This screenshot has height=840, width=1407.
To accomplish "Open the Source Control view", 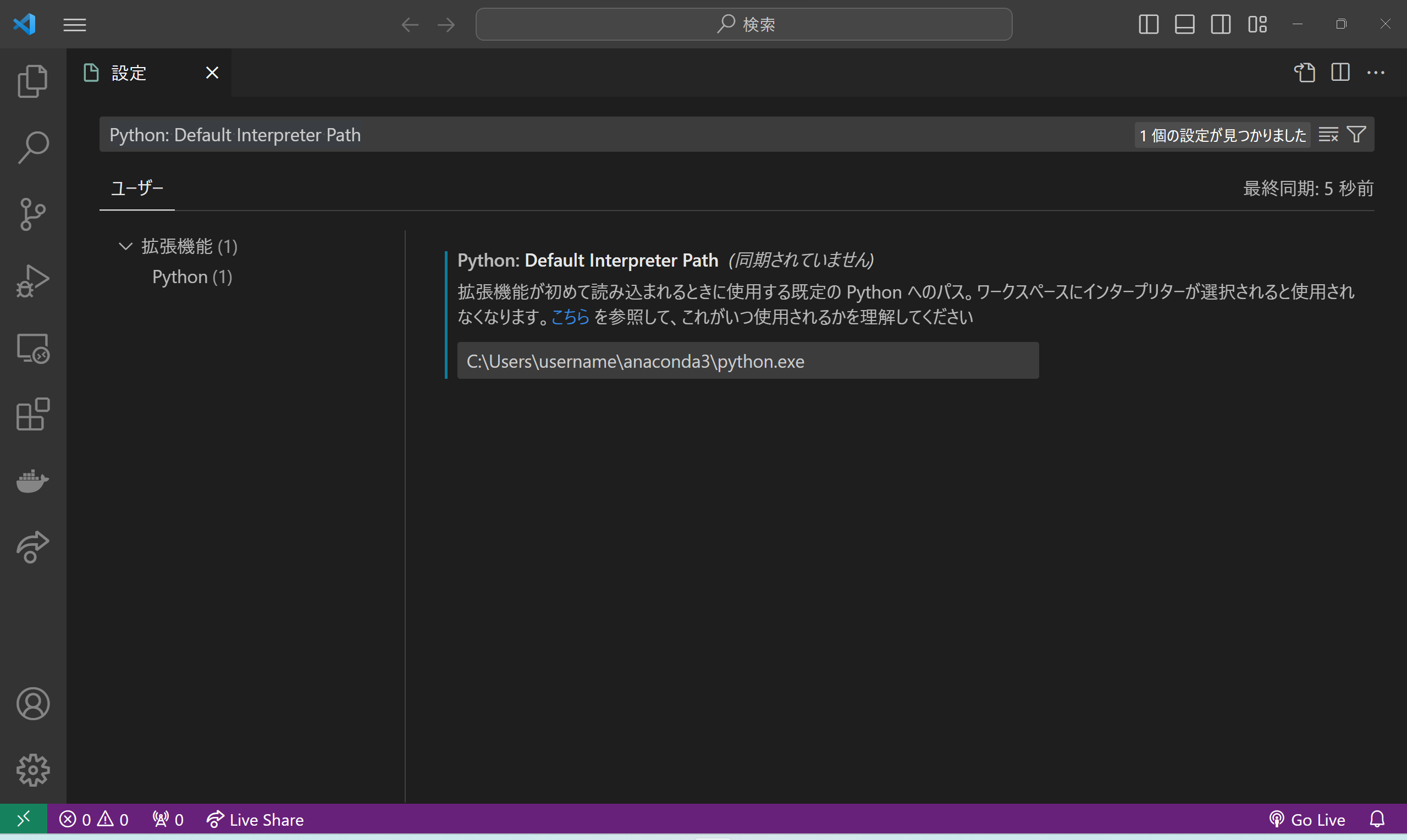I will tap(32, 214).
